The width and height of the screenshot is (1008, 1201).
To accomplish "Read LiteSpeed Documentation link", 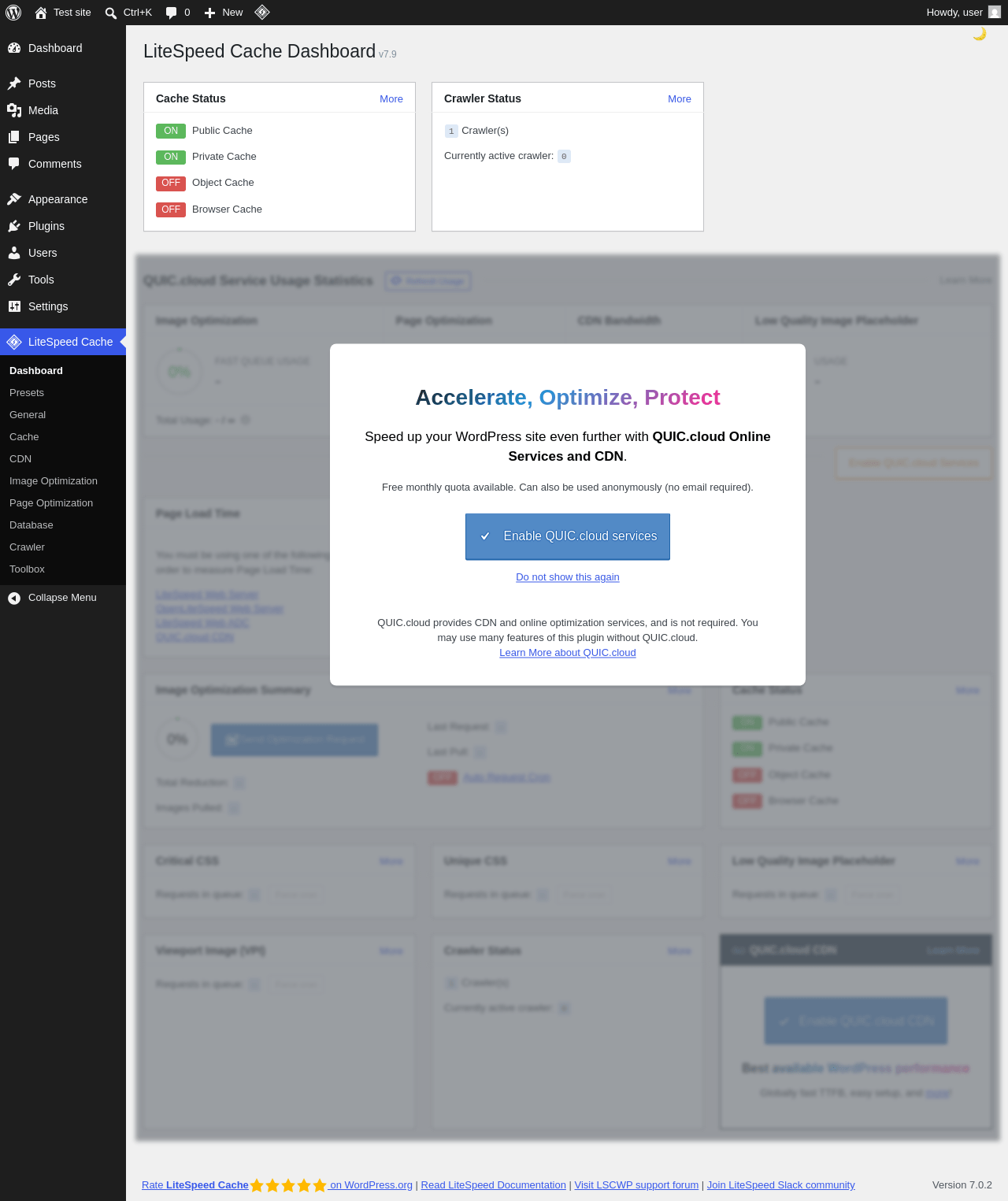I will click(x=494, y=1185).
